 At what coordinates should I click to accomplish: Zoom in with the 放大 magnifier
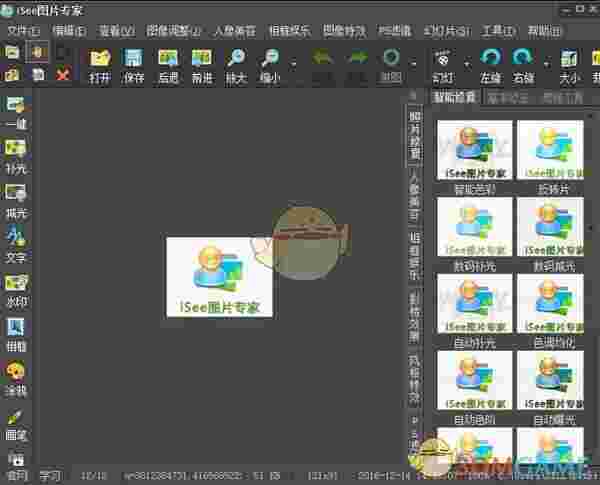point(236,66)
